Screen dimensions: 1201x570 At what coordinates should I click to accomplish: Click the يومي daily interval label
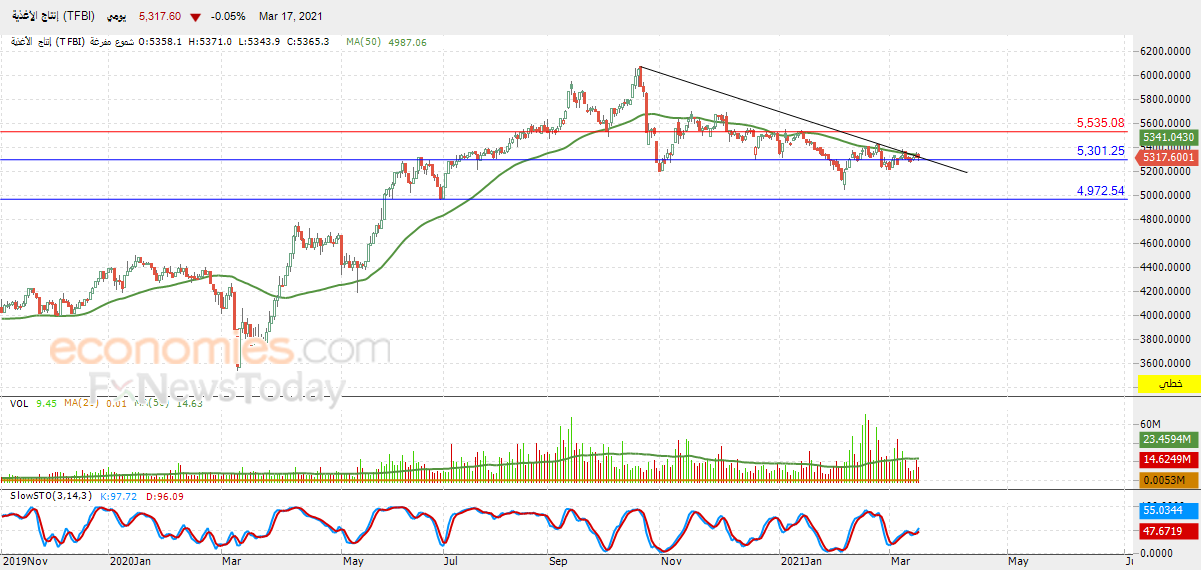click(x=117, y=17)
